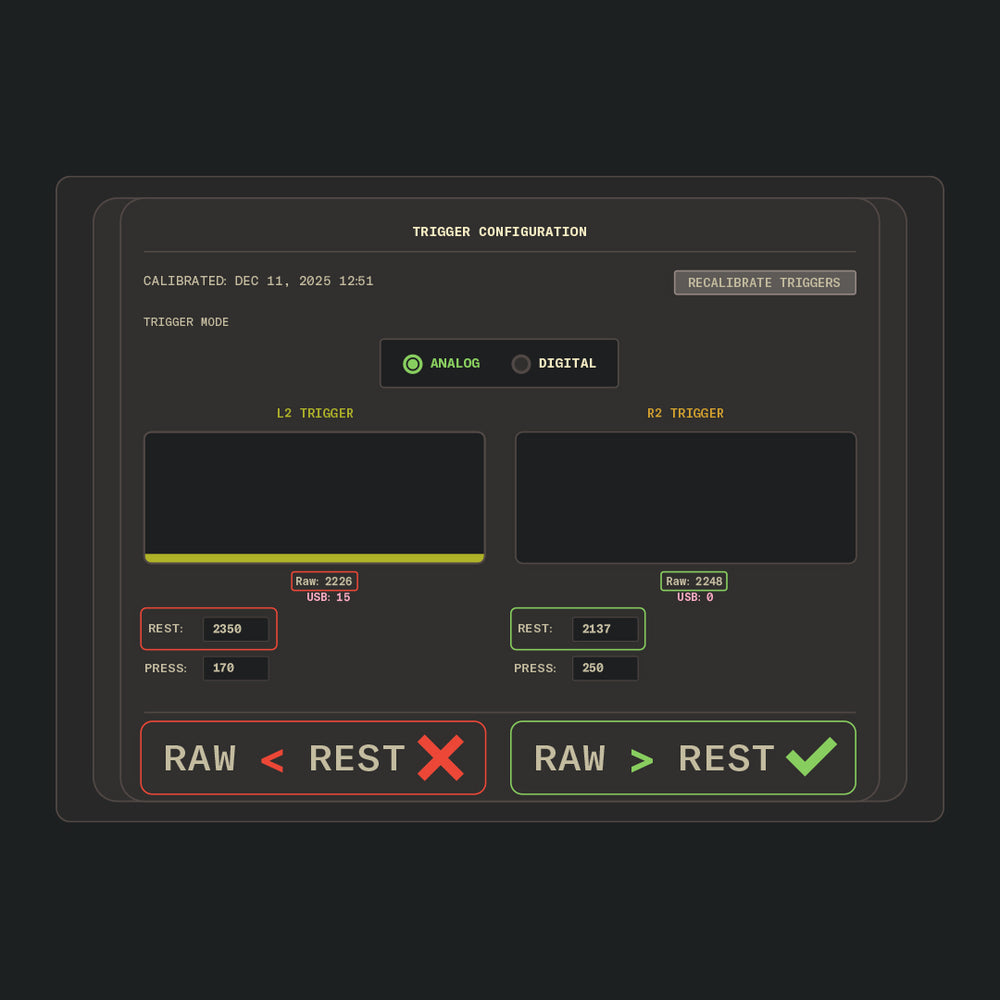This screenshot has width=1000, height=1000.
Task: Edit the L2 REST value 2350
Action: 235,629
